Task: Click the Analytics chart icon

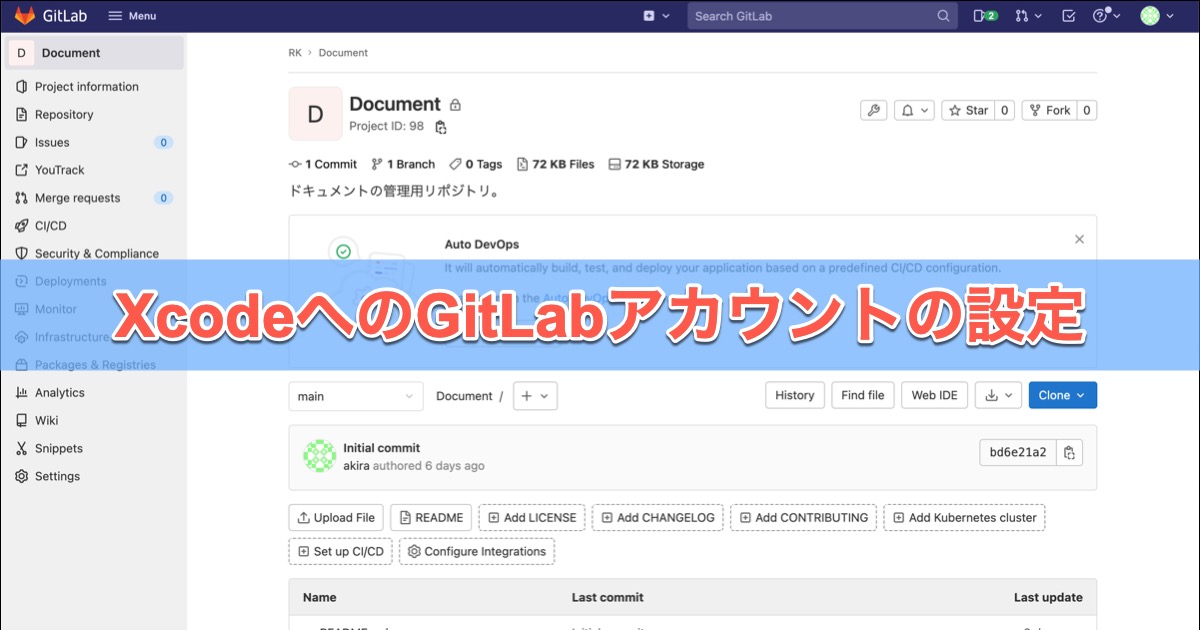Action: click(22, 393)
